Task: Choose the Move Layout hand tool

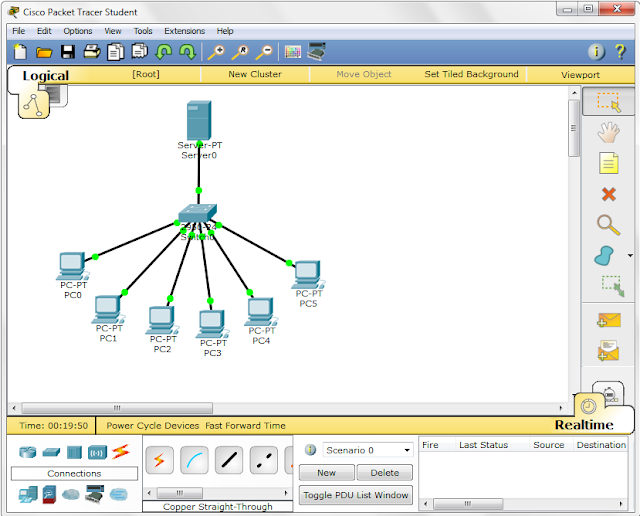Action: tap(609, 133)
